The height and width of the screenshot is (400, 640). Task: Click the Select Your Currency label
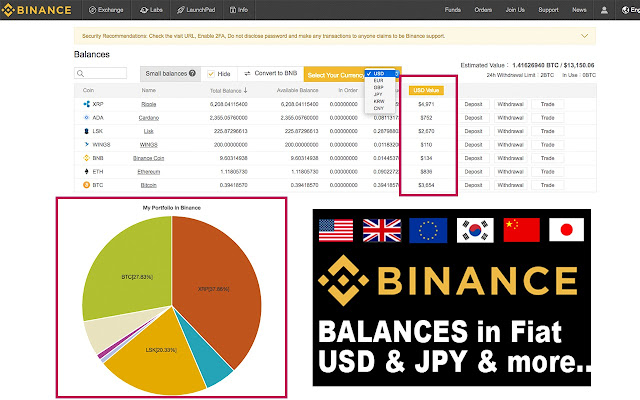[x=335, y=75]
